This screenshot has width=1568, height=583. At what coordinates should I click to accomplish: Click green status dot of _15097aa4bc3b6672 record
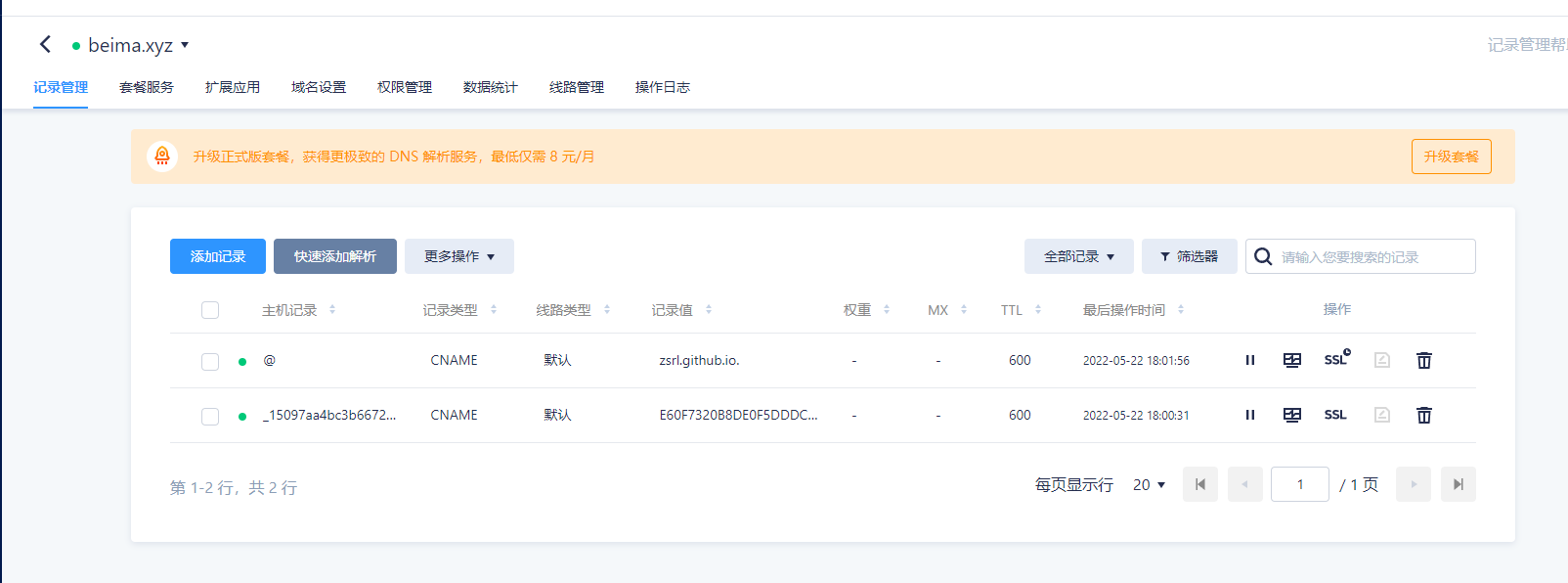click(242, 417)
